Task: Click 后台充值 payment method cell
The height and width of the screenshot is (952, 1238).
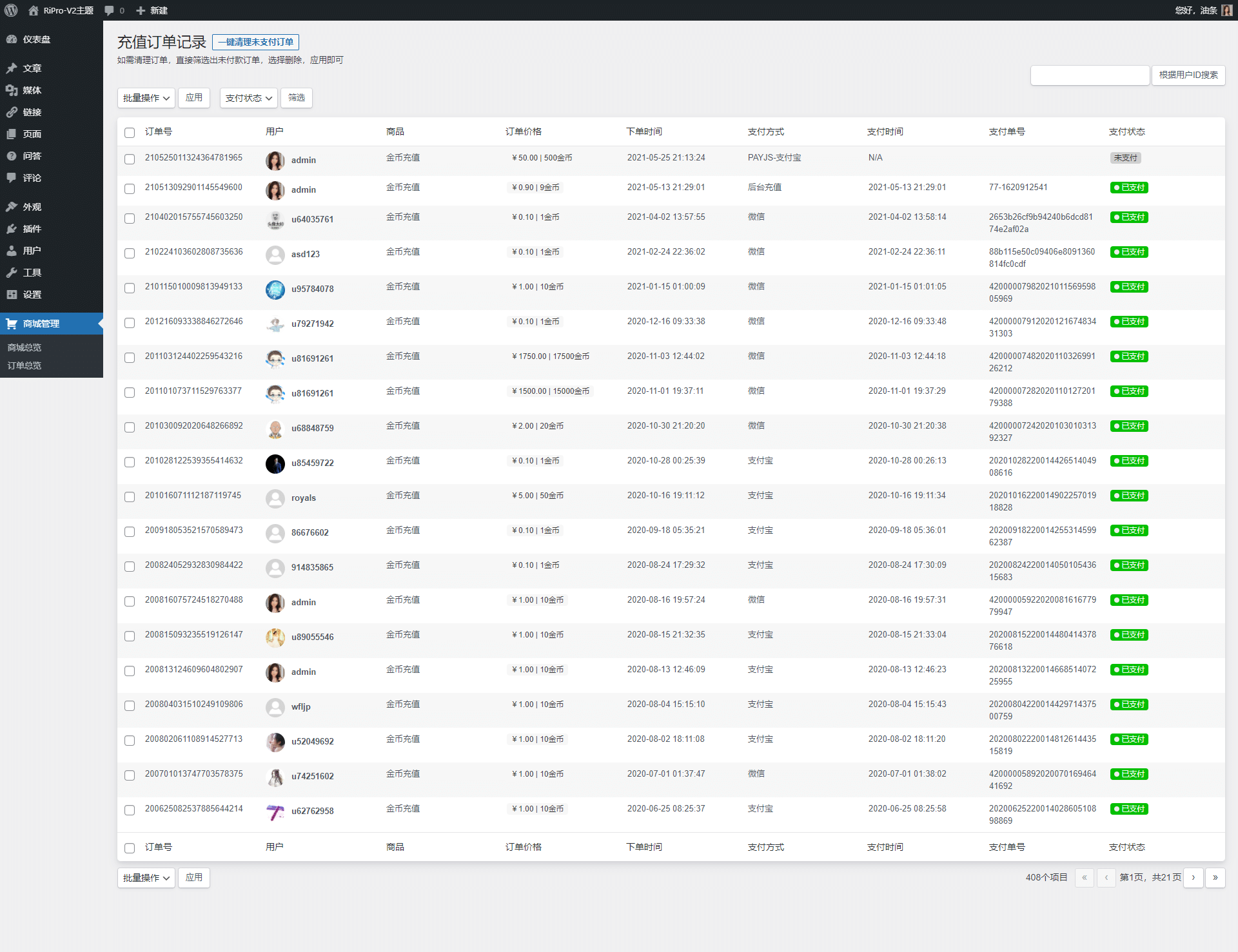Action: [x=765, y=188]
